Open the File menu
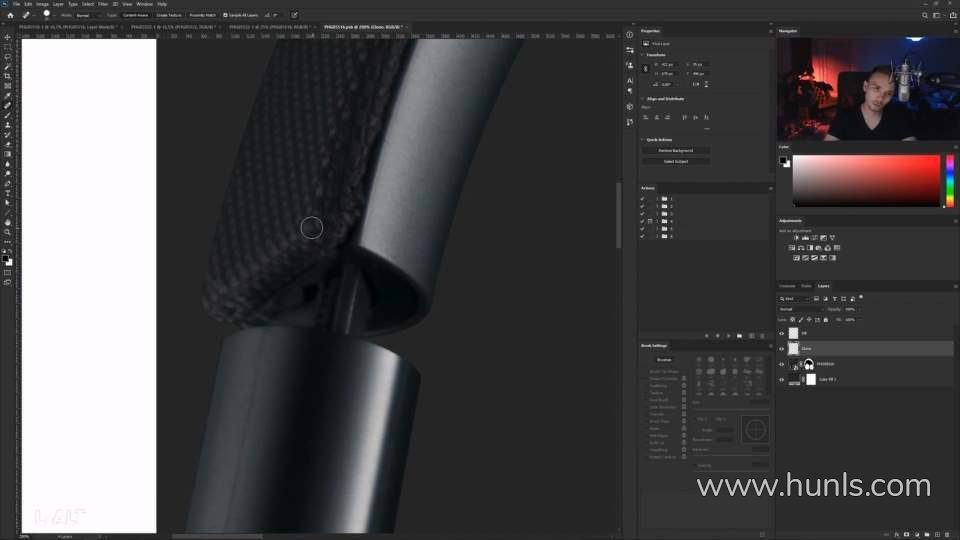 click(x=17, y=4)
